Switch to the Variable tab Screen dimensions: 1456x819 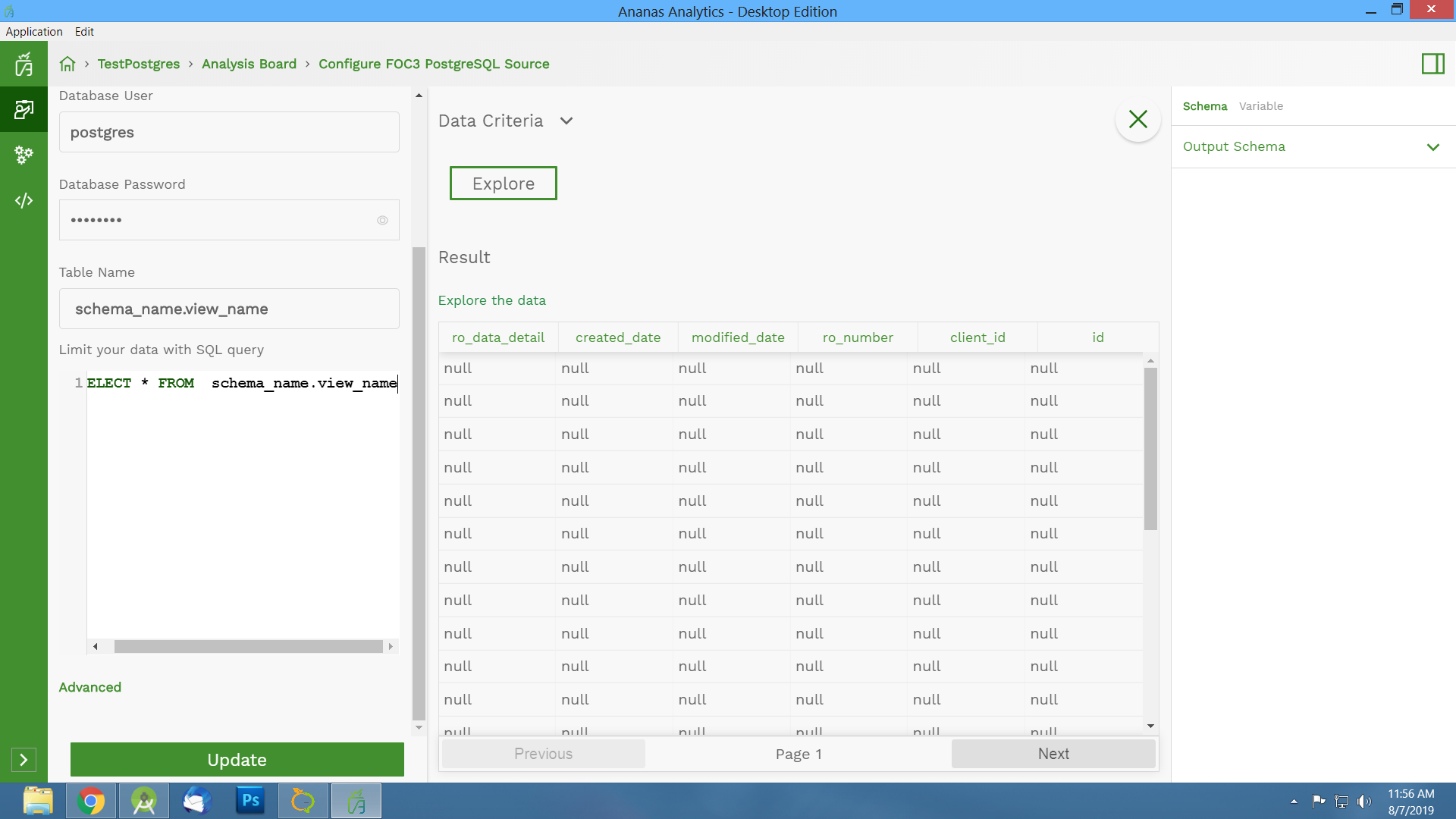tap(1260, 106)
